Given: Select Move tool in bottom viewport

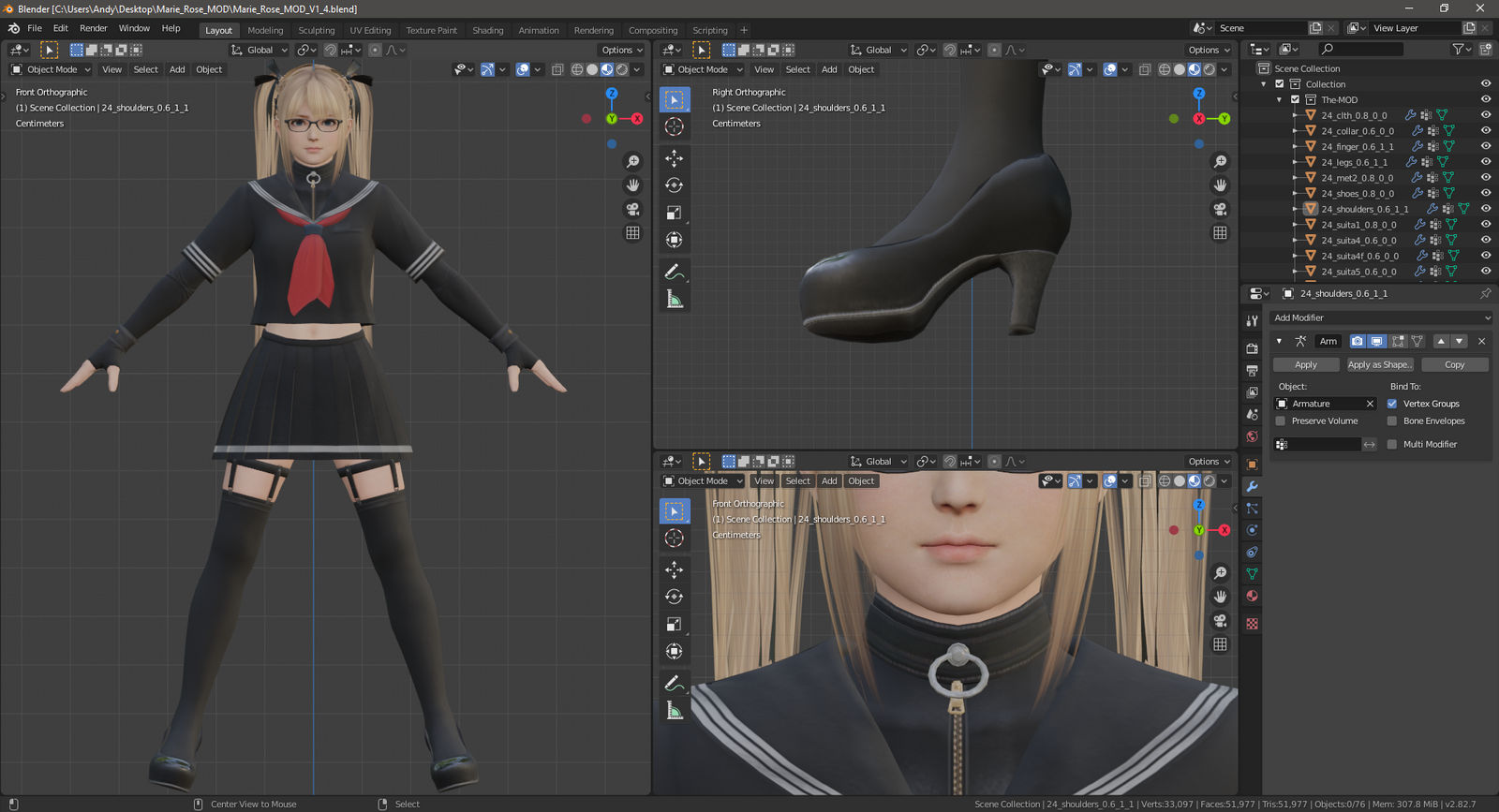Looking at the screenshot, I should pyautogui.click(x=674, y=569).
